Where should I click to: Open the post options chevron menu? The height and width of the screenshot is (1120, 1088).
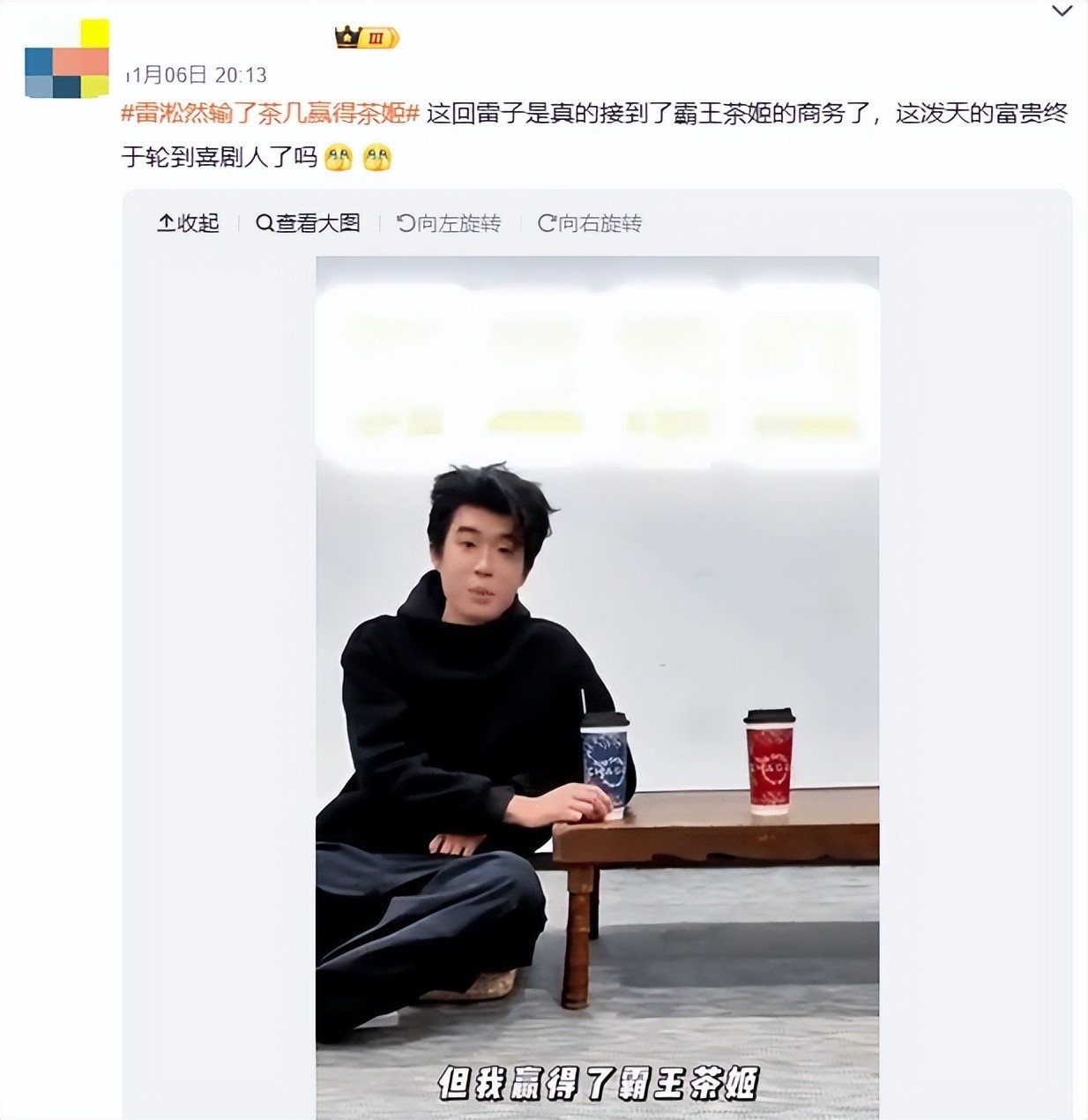(1062, 11)
